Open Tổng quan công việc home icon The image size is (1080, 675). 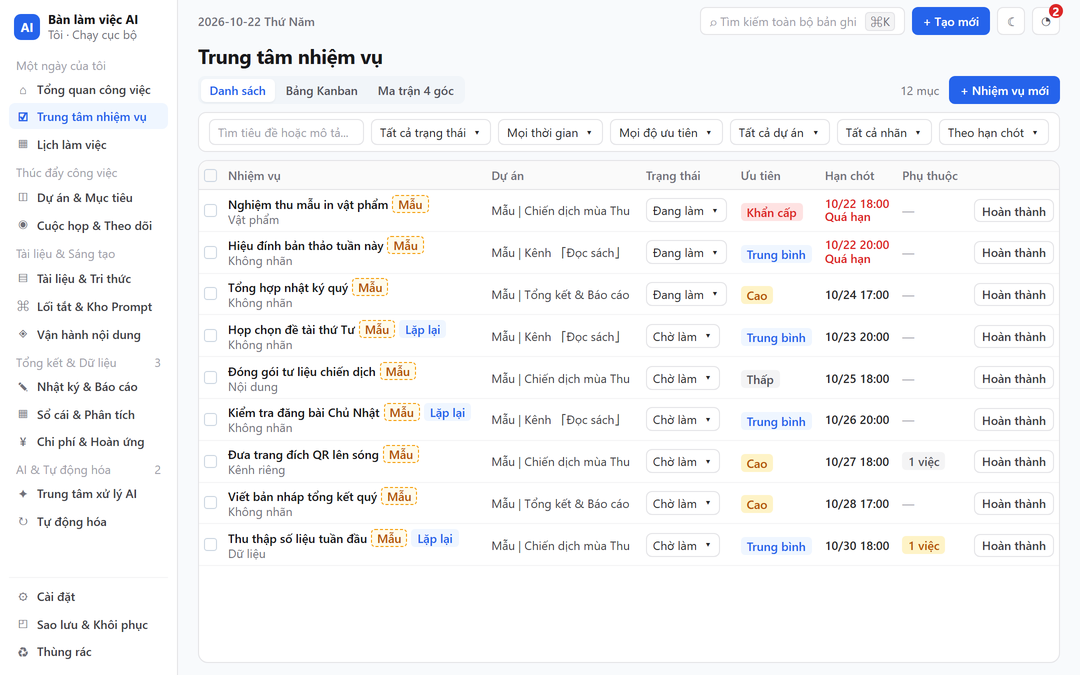(x=23, y=90)
